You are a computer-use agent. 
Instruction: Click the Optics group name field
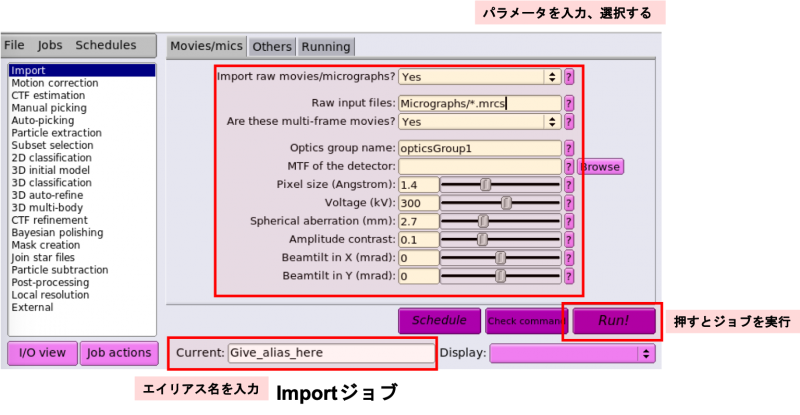point(480,149)
